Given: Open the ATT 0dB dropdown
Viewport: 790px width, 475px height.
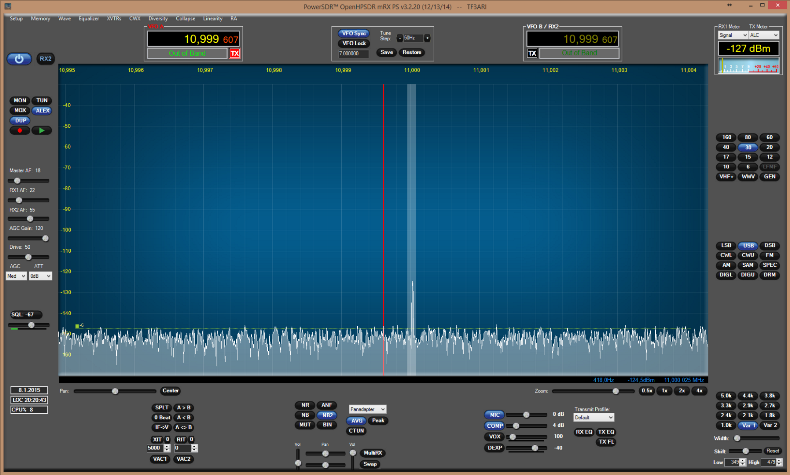Looking at the screenshot, I should click(40, 276).
